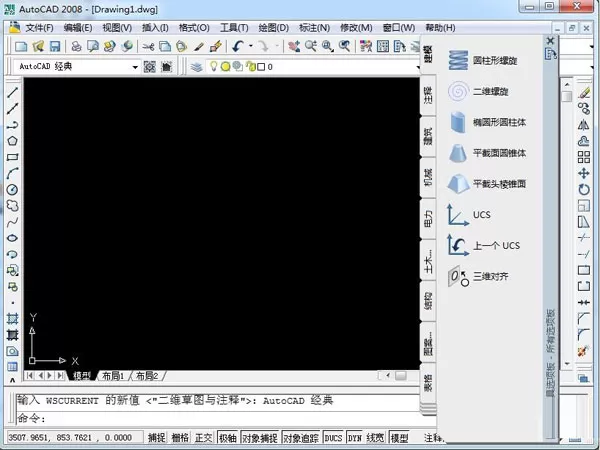Click the Match Properties brush icon
The height and width of the screenshot is (450, 600).
pyautogui.click(x=199, y=46)
